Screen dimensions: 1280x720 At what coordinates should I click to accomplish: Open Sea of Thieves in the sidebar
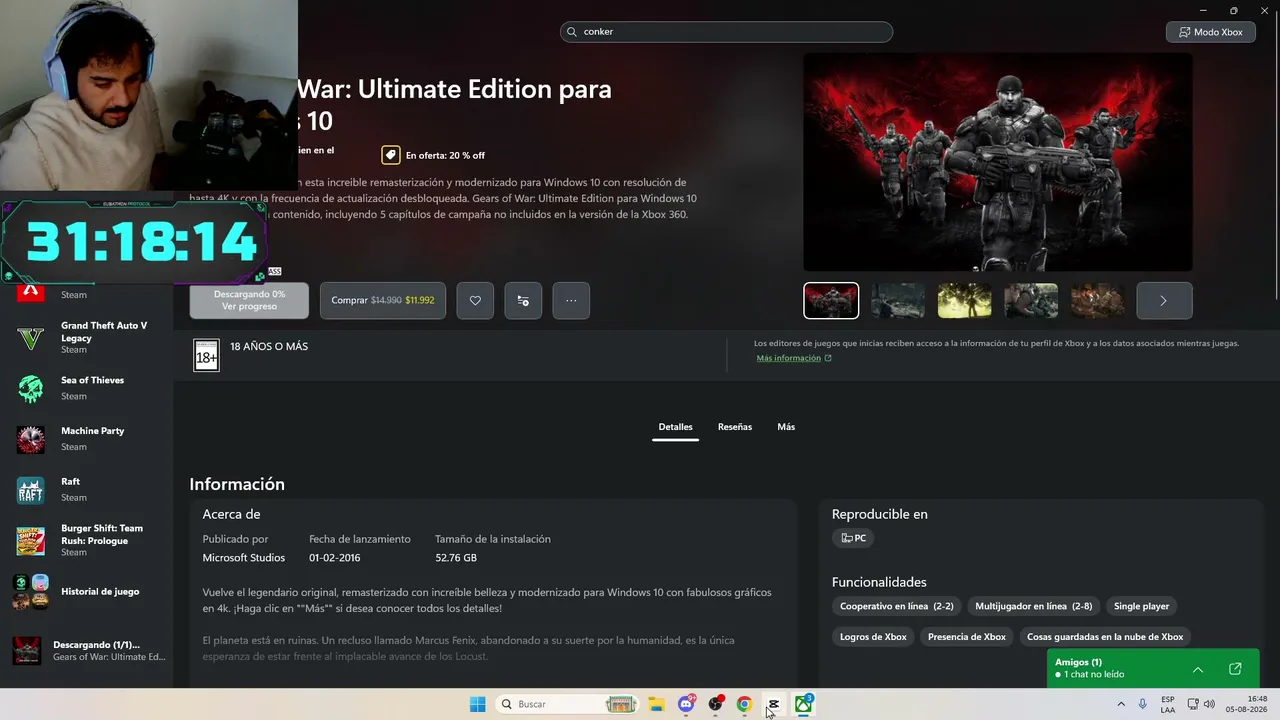pyautogui.click(x=92, y=380)
